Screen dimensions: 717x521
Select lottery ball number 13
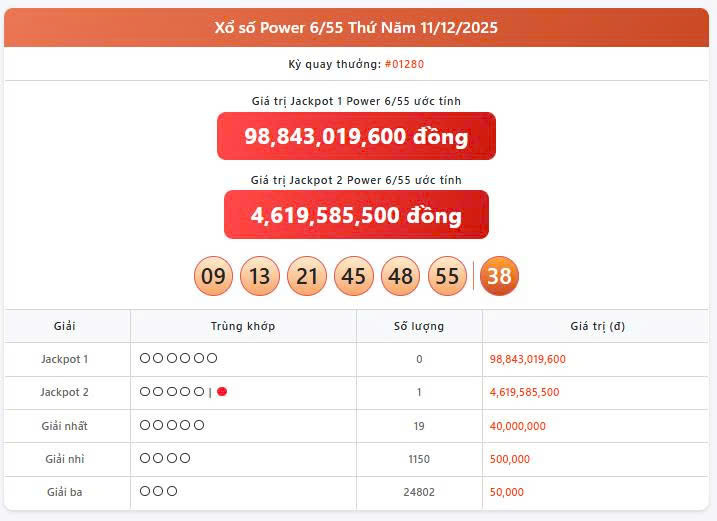[260, 276]
